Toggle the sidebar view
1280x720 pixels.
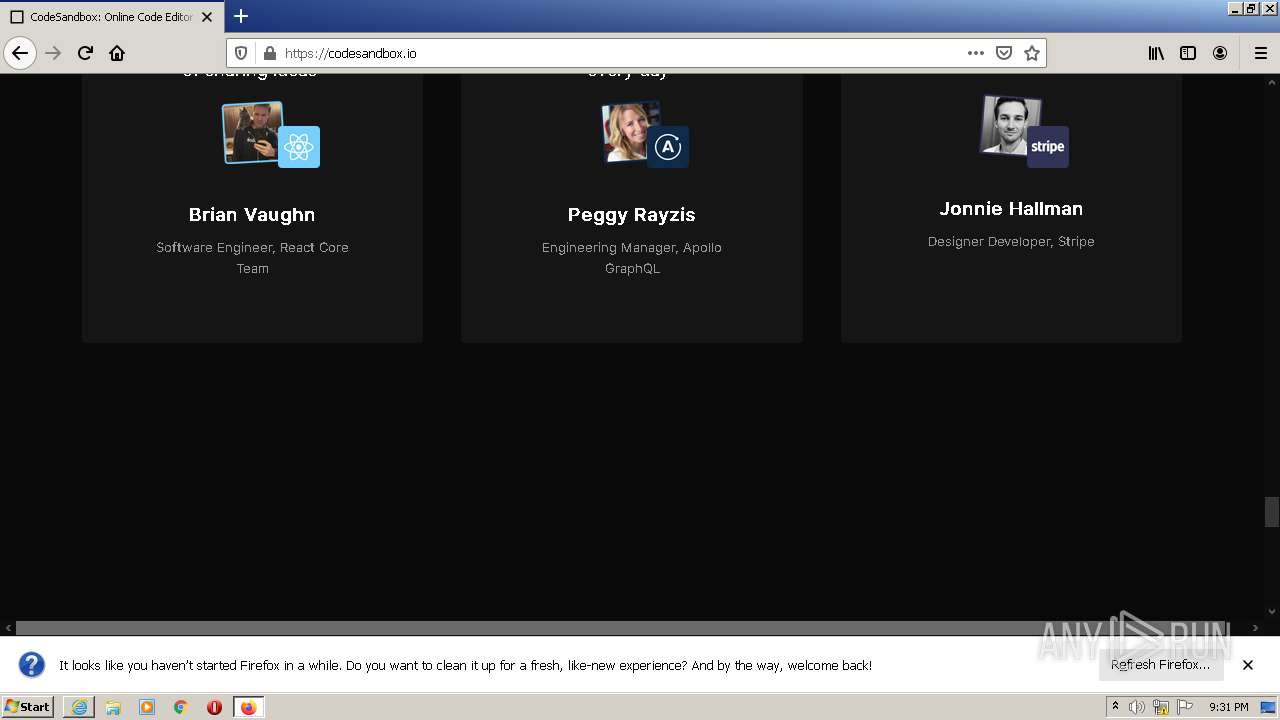pos(1188,53)
